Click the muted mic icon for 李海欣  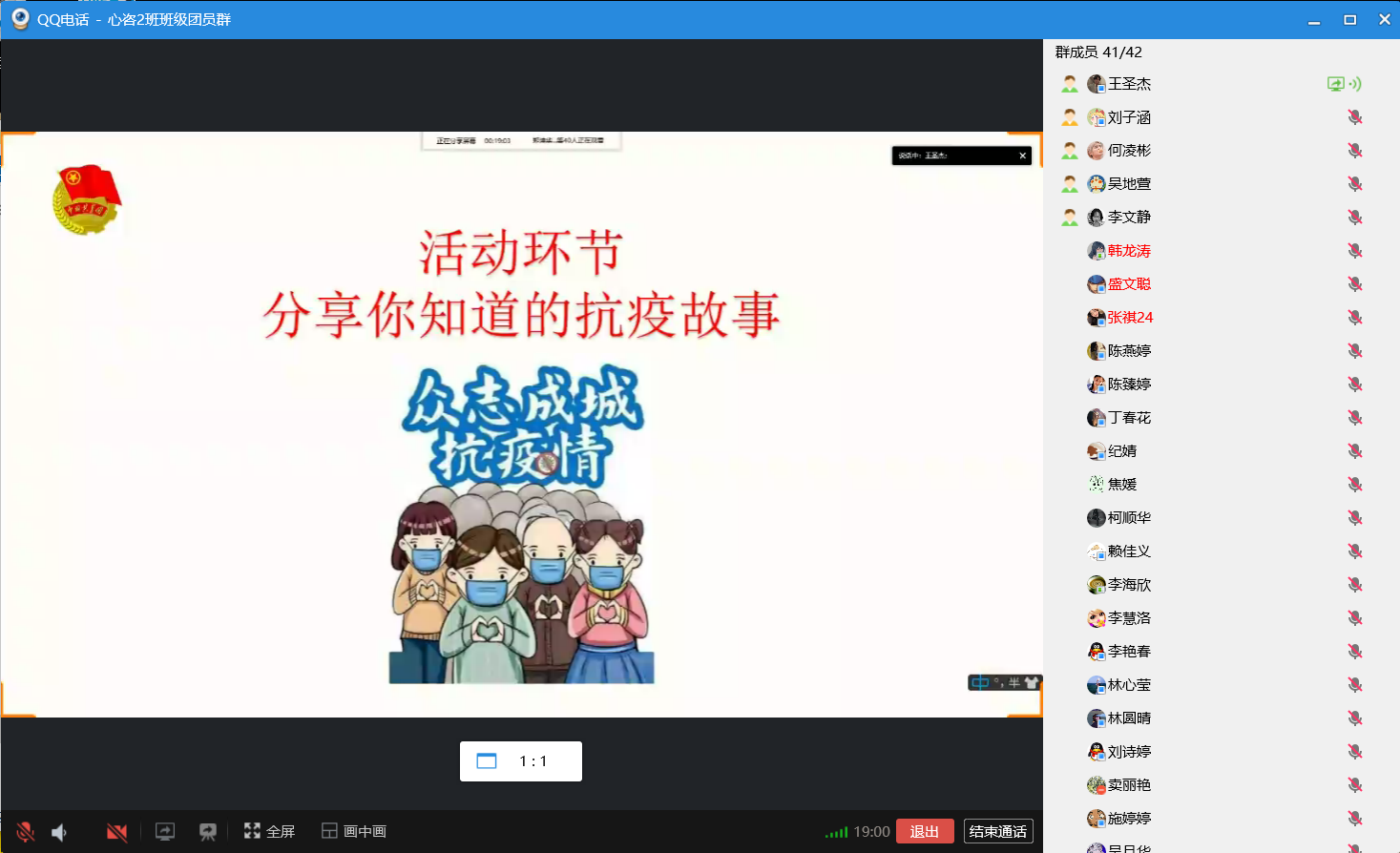tap(1354, 585)
